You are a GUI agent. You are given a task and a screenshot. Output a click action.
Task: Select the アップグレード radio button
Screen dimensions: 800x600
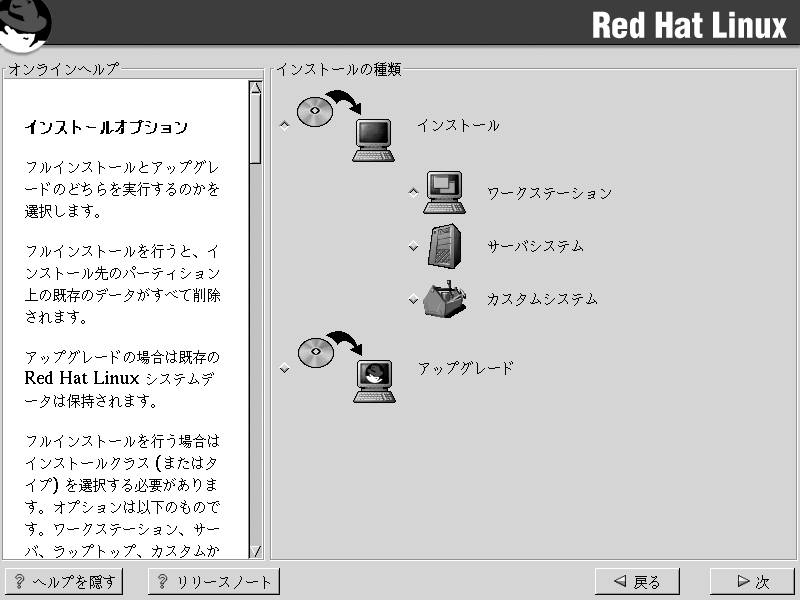click(x=285, y=369)
